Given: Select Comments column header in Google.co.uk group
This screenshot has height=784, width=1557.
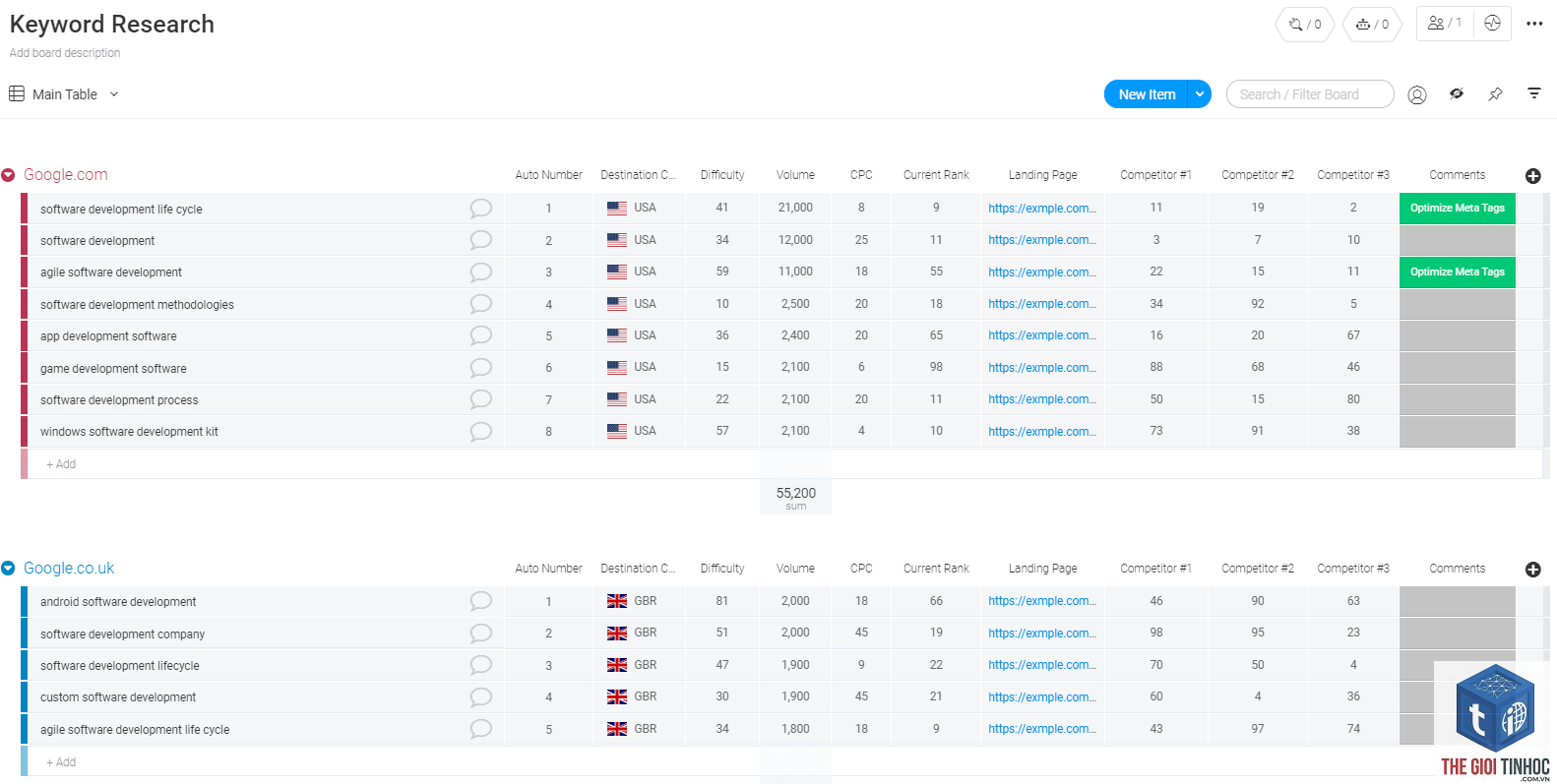Looking at the screenshot, I should 1457,569.
